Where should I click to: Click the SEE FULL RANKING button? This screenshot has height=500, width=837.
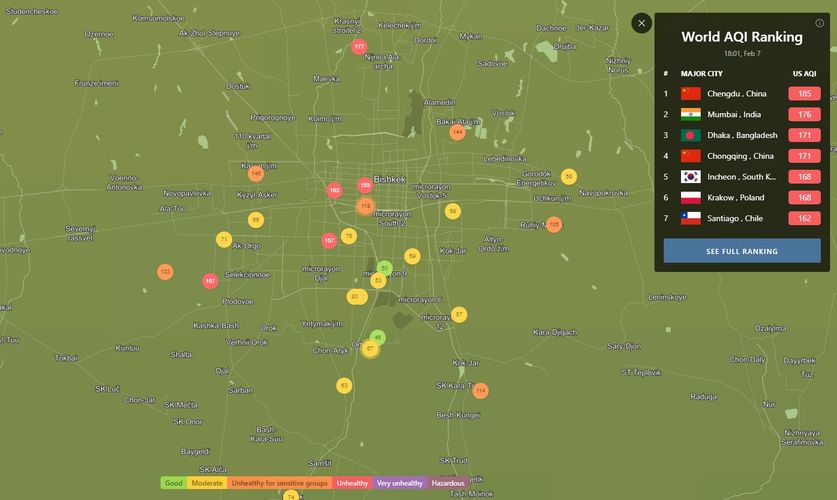[x=742, y=251]
